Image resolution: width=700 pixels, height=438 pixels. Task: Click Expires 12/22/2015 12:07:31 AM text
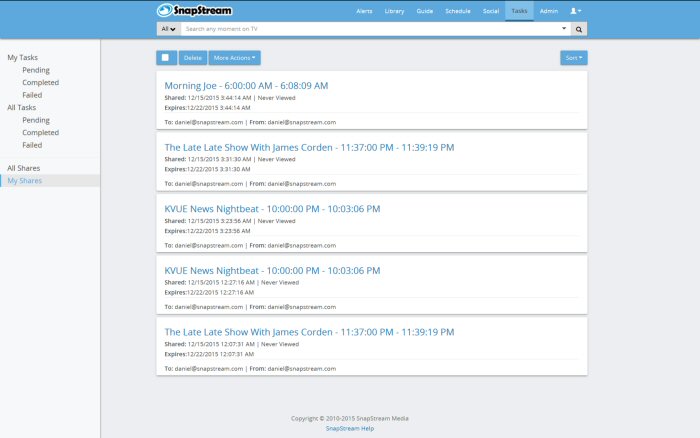click(209, 355)
